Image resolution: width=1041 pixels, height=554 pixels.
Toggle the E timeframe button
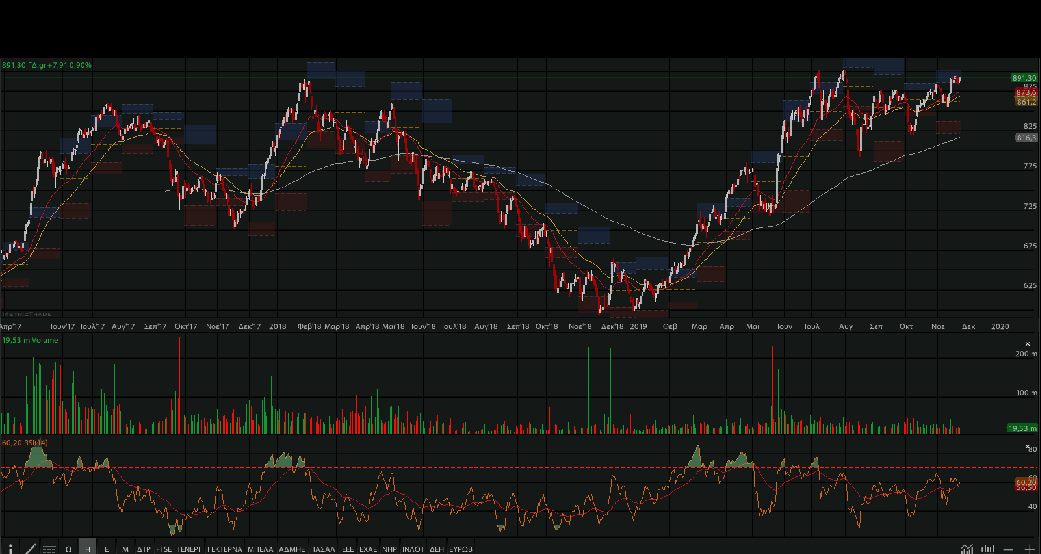pos(106,549)
